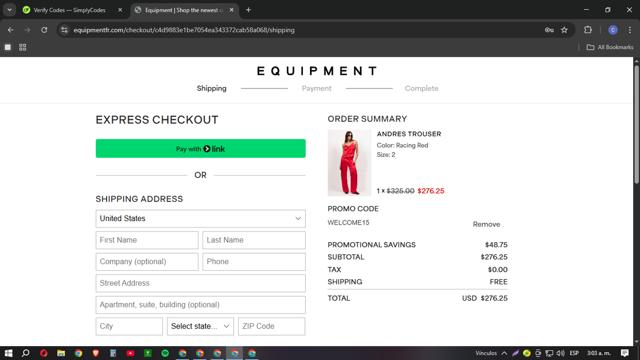The image size is (640, 360).
Task: Open the Chrome extensions puzzle icon
Action: tap(588, 30)
